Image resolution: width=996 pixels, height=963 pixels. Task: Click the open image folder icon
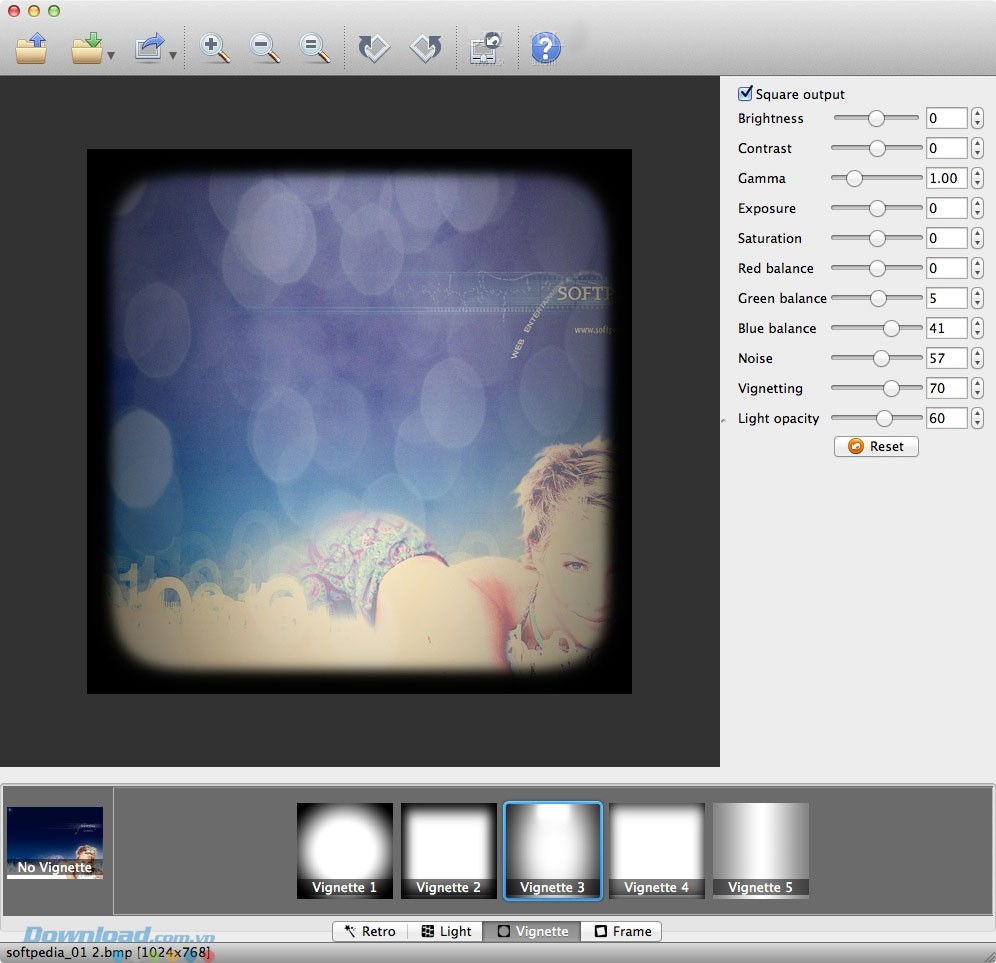[31, 48]
